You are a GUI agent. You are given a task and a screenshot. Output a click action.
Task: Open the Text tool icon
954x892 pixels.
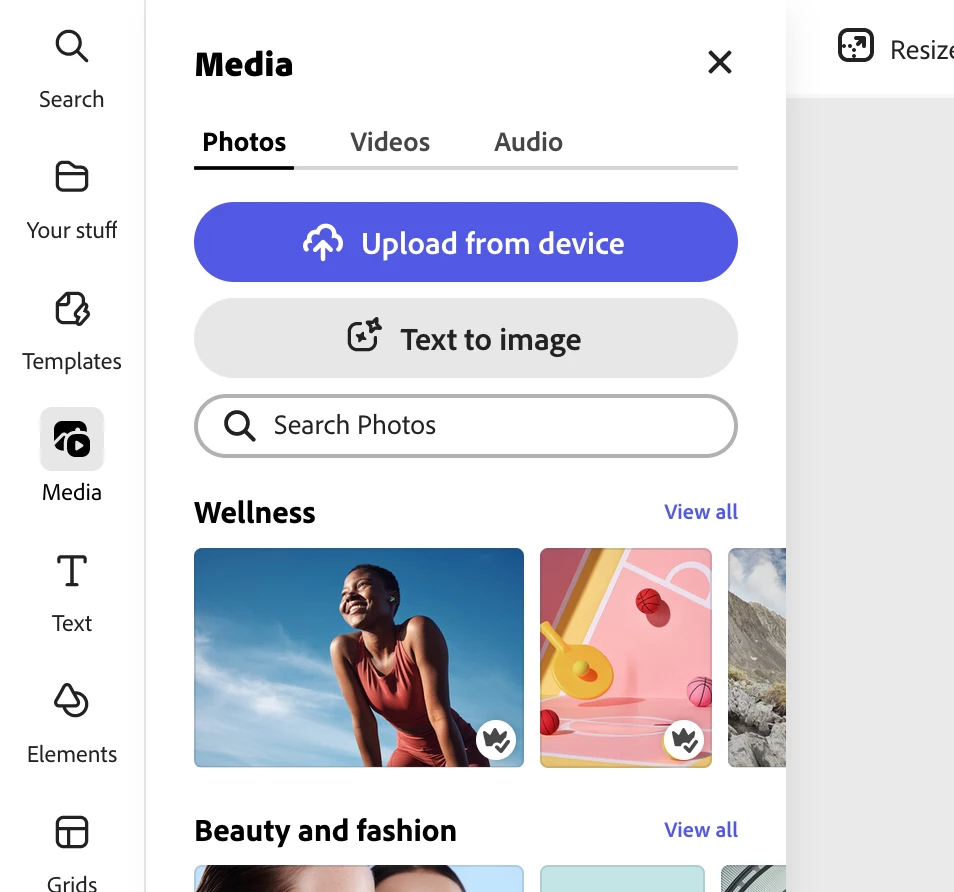(x=72, y=570)
